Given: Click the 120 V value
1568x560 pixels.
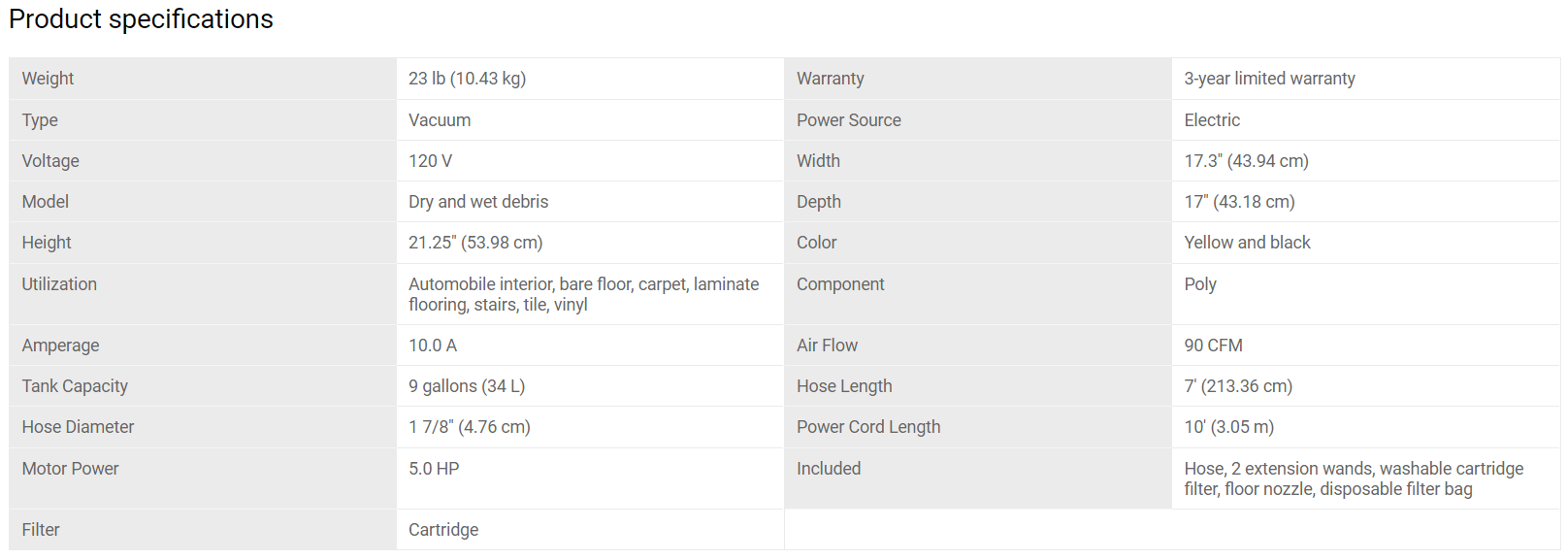Looking at the screenshot, I should pos(430,161).
